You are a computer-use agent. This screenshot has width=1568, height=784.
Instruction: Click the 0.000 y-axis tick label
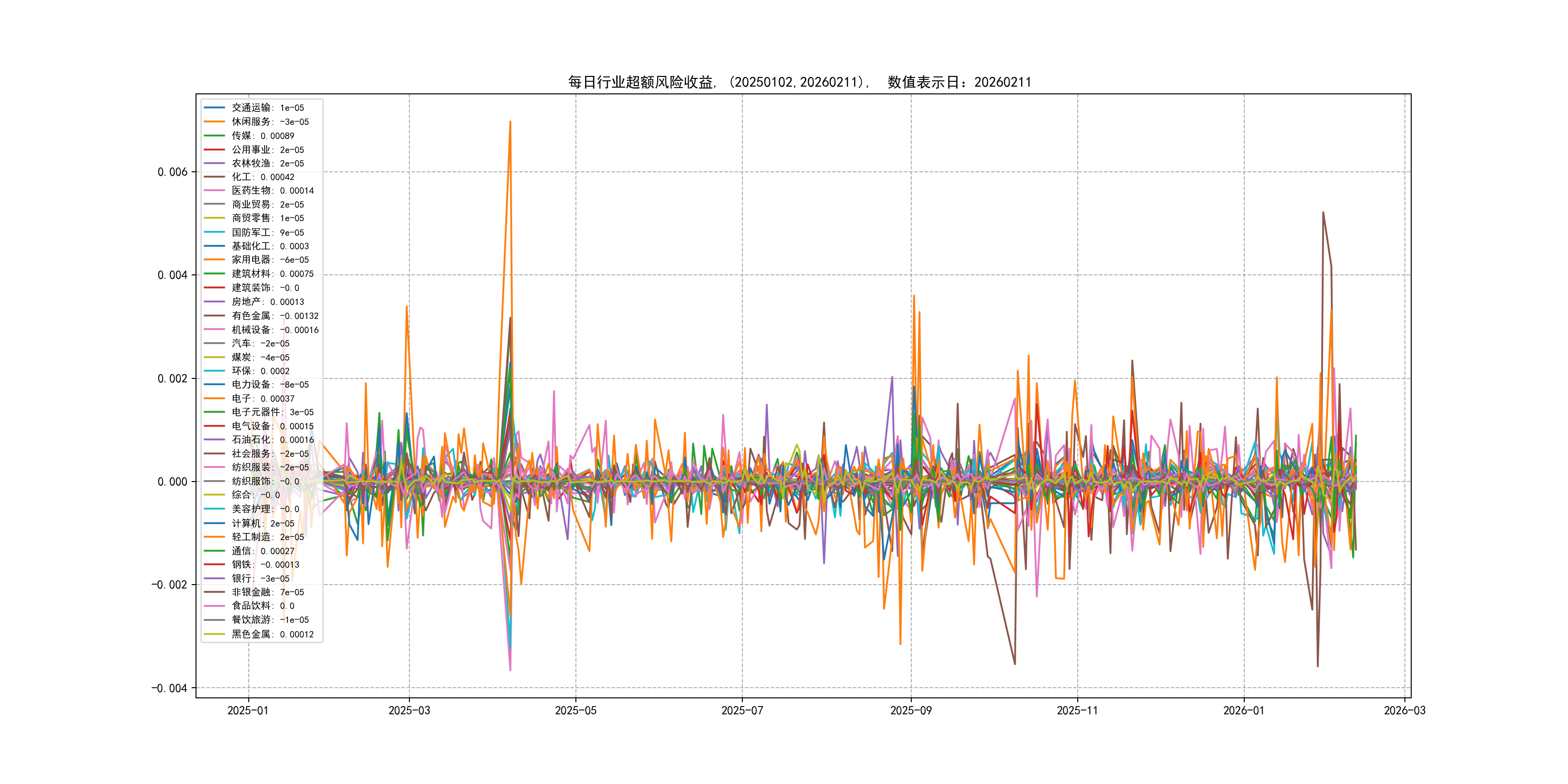[x=172, y=482]
